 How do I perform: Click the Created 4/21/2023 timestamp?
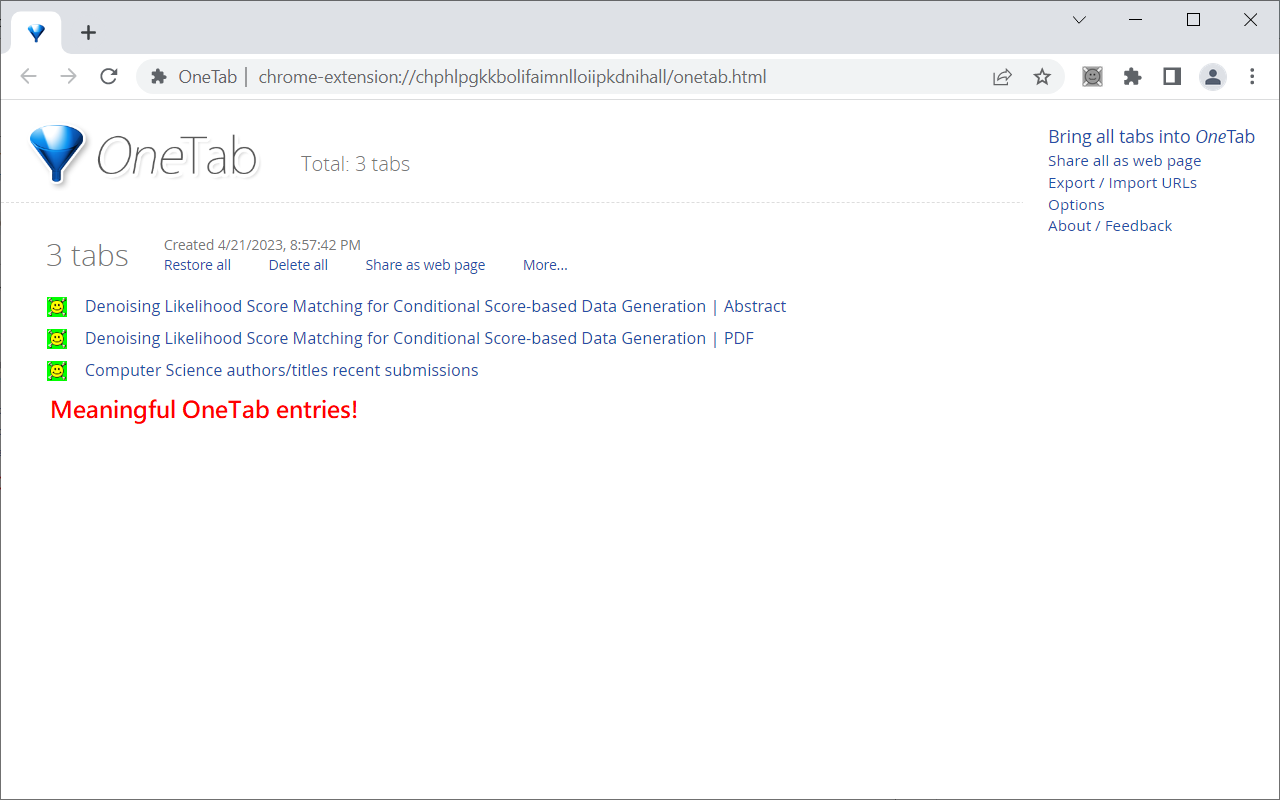pos(262,245)
